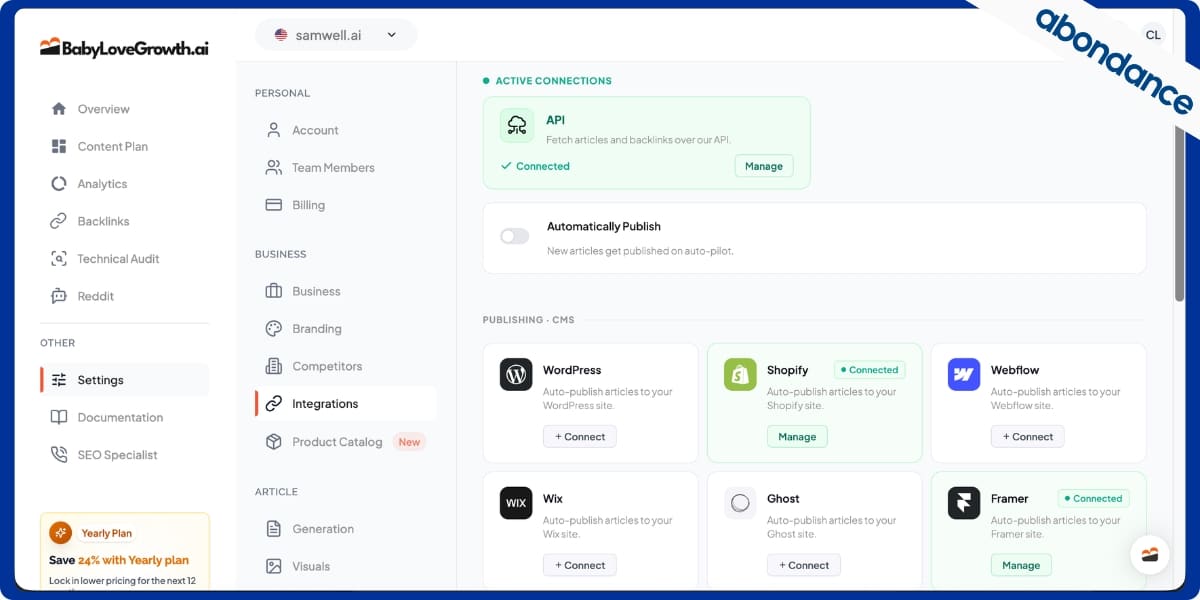
Task: Click the Shopify Connected badge
Action: [869, 370]
